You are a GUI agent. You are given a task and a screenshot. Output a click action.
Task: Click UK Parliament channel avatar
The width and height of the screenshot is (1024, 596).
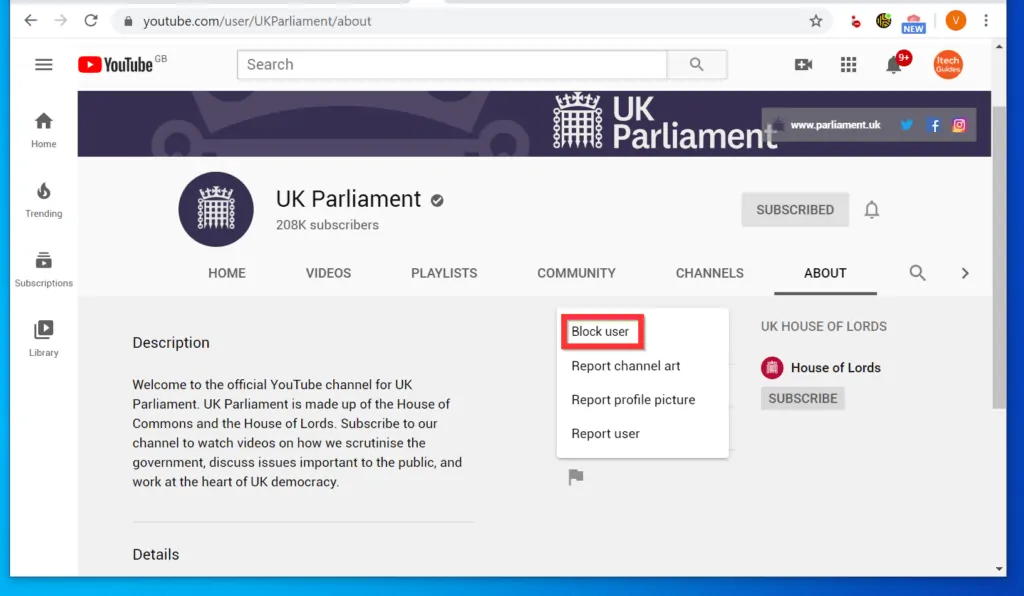216,209
